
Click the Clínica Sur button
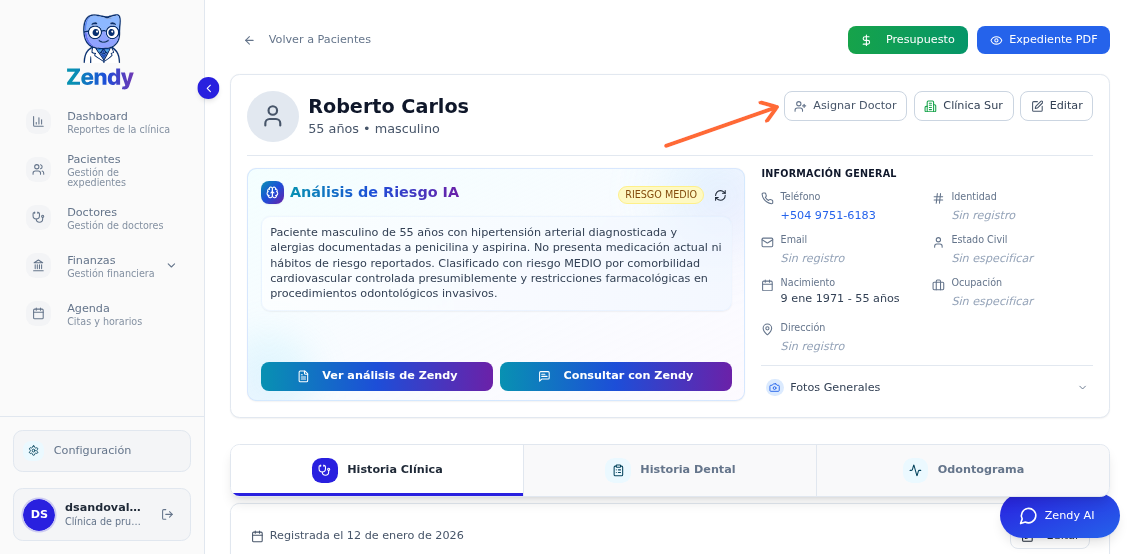(x=964, y=106)
